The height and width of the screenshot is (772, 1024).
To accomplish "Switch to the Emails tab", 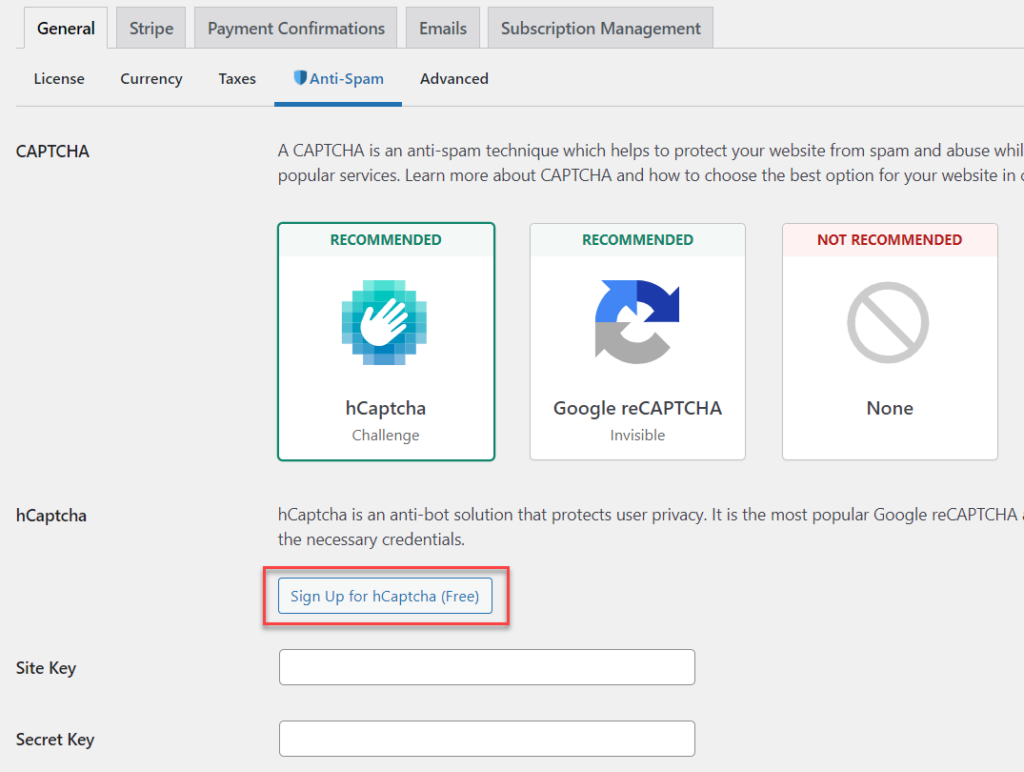I will (x=442, y=27).
